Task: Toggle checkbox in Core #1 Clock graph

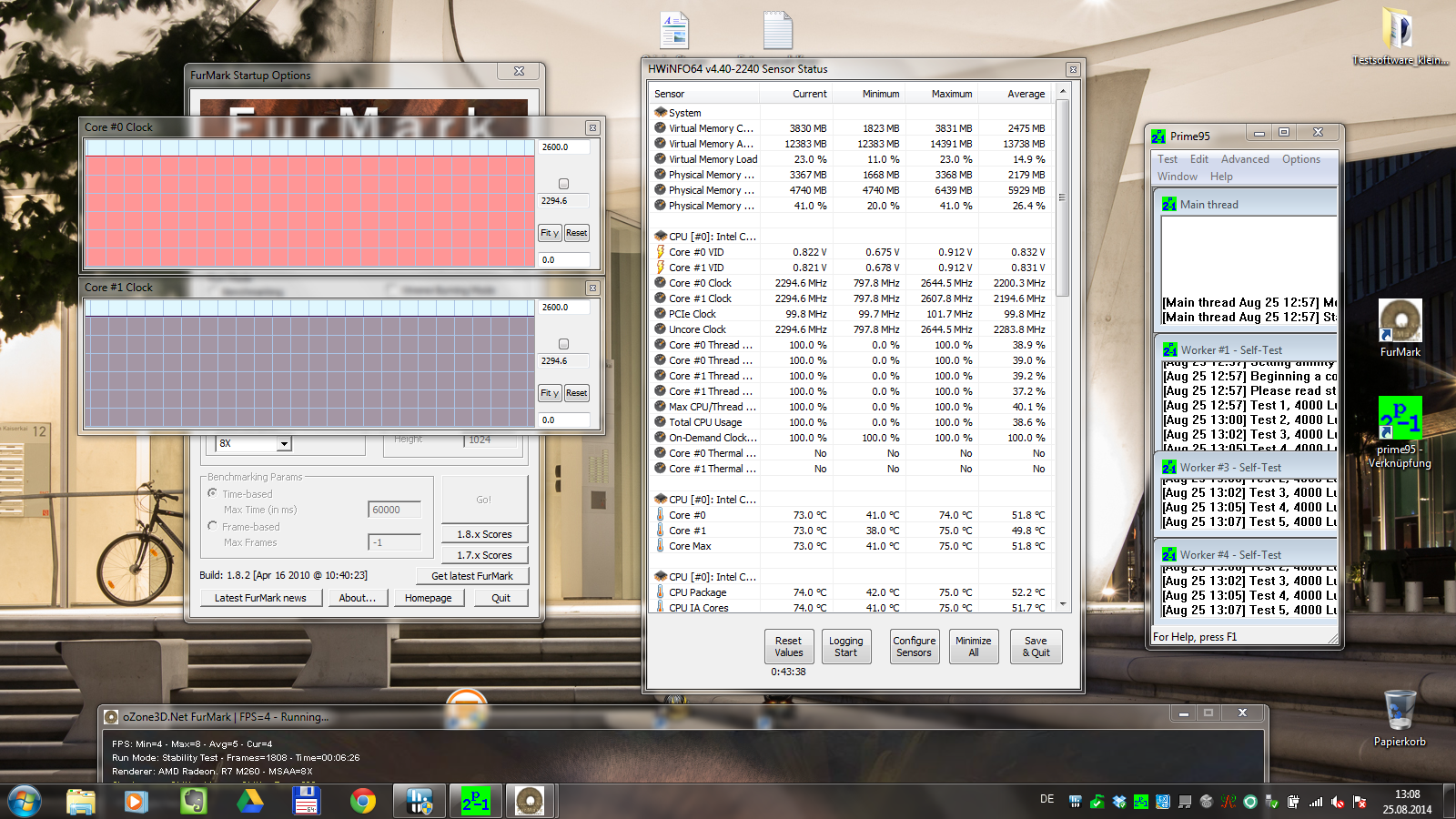Action: tap(563, 344)
